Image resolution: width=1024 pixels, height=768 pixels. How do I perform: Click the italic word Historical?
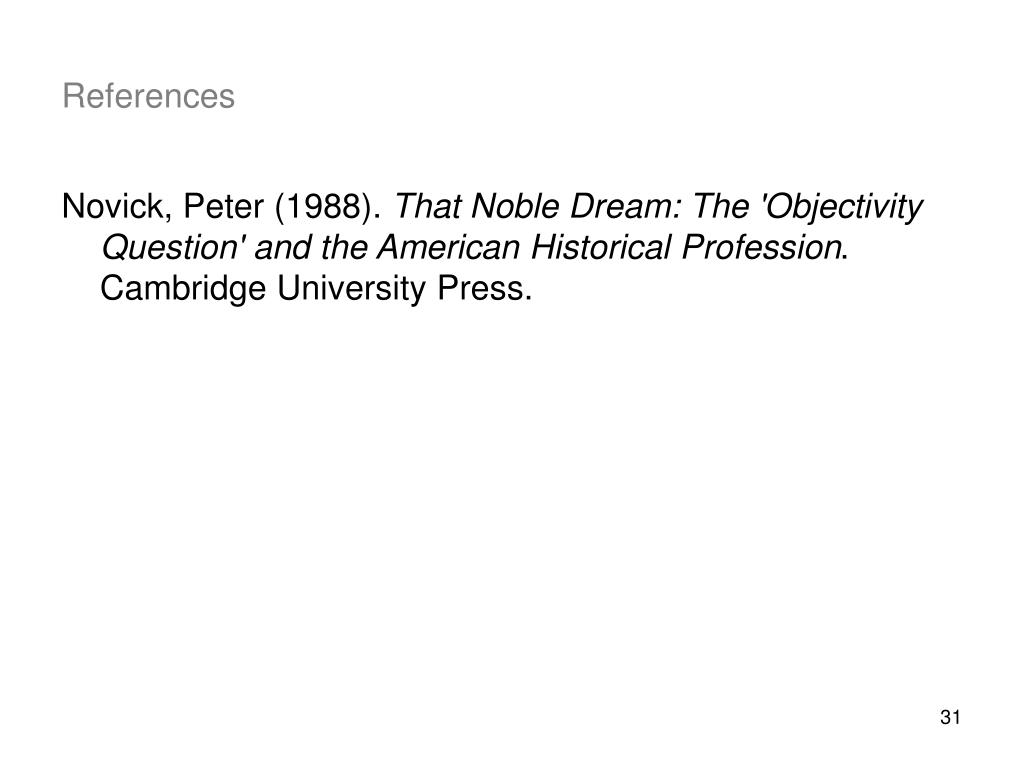point(601,248)
